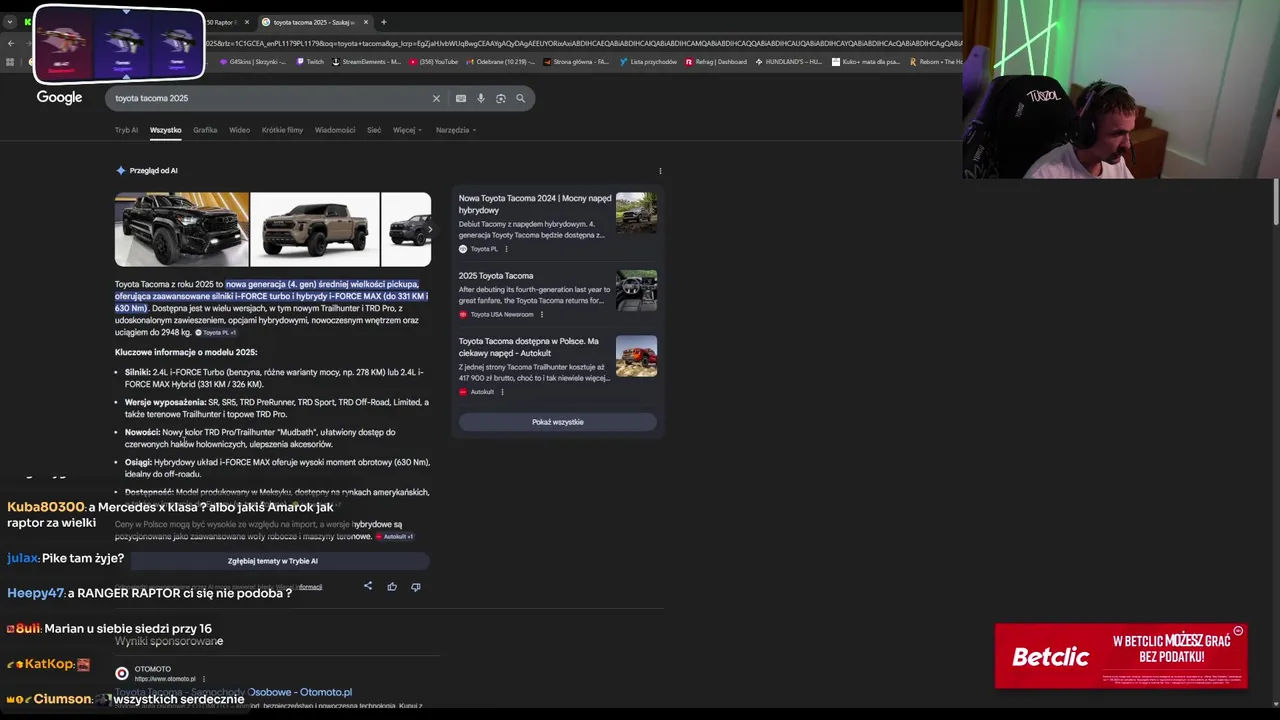Image resolution: width=1280 pixels, height=720 pixels.
Task: Close the toyota tacoma 2025 tab
Action: (366, 22)
